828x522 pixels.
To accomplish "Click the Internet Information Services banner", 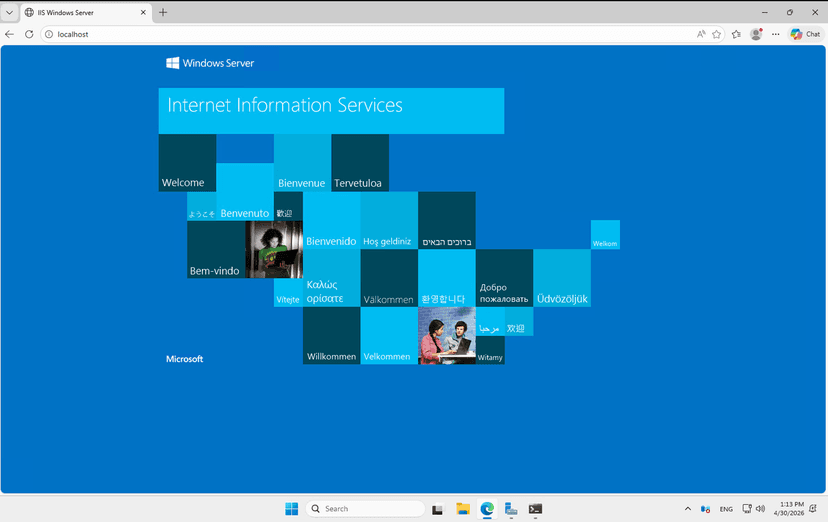I will (x=331, y=111).
